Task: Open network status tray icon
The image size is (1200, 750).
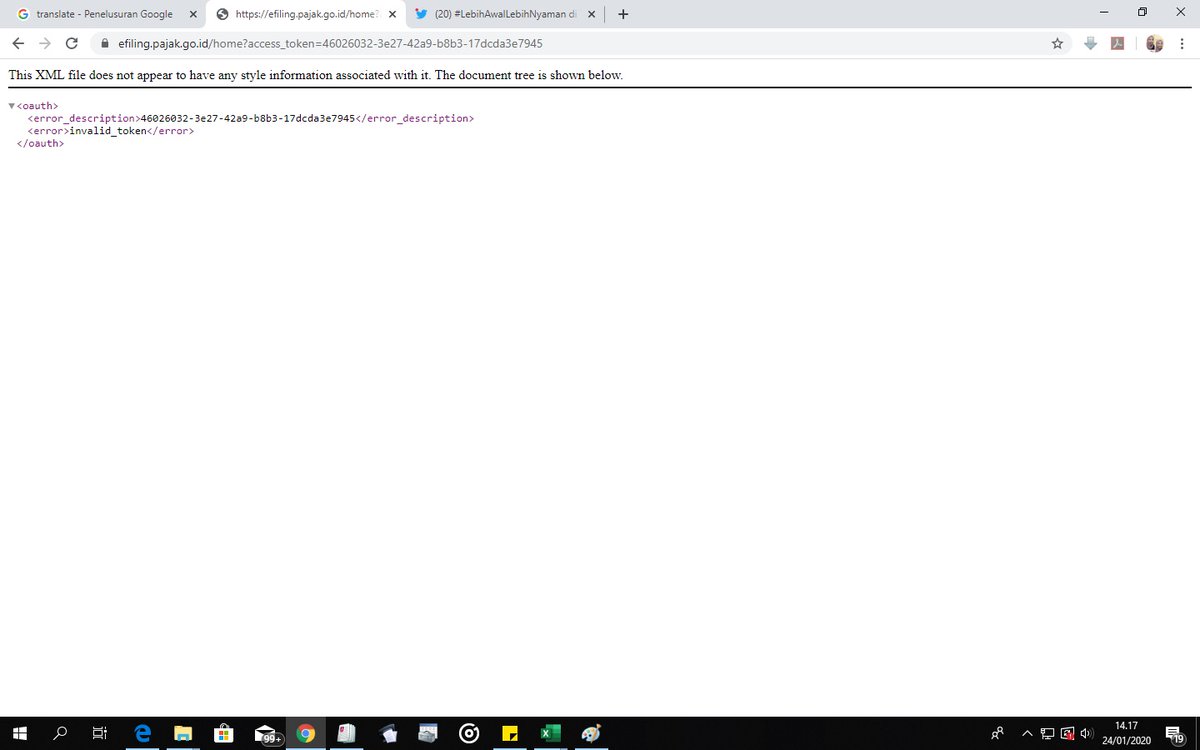Action: [1046, 733]
